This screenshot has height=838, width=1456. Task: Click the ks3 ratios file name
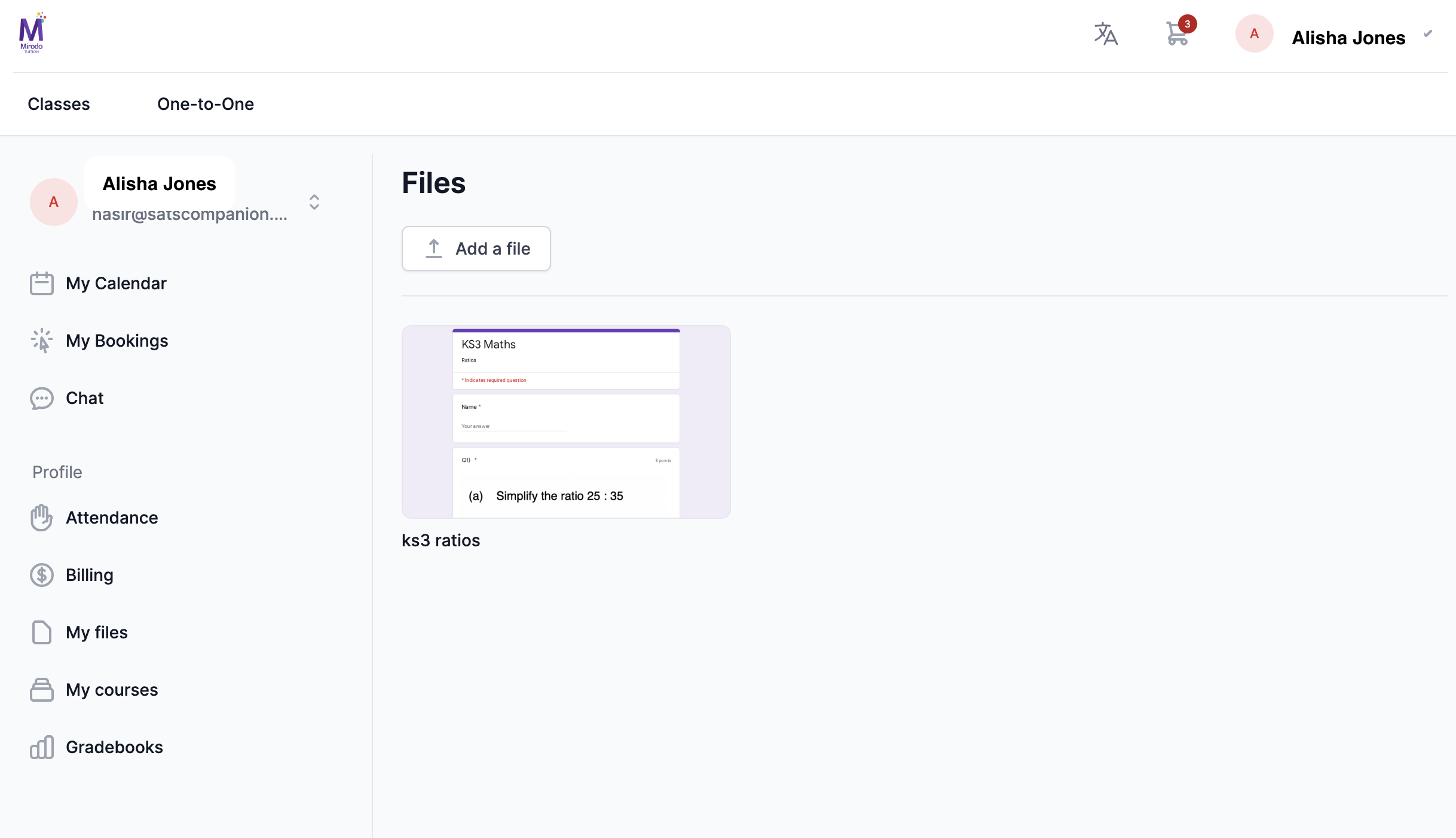pos(441,540)
